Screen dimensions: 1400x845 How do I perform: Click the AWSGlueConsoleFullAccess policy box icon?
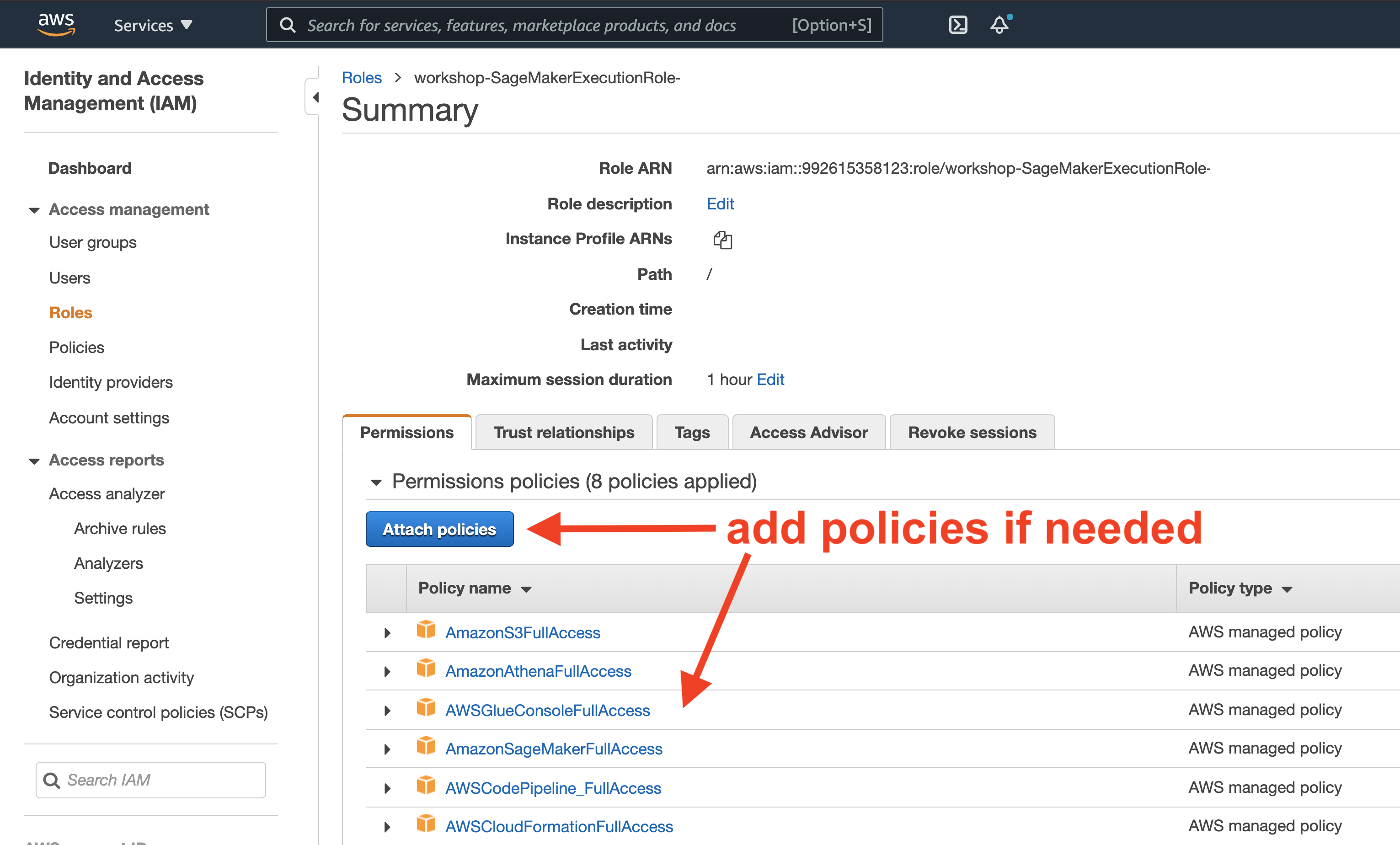tap(426, 708)
